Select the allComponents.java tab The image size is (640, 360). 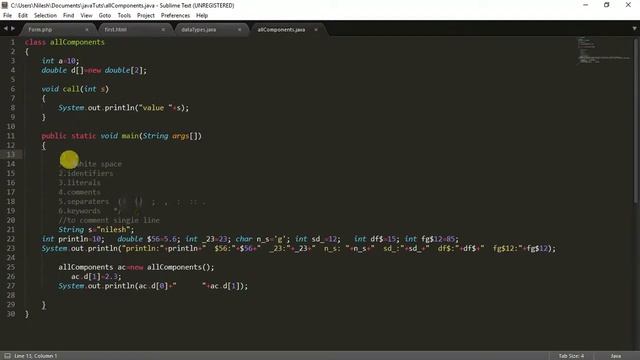click(x=286, y=29)
